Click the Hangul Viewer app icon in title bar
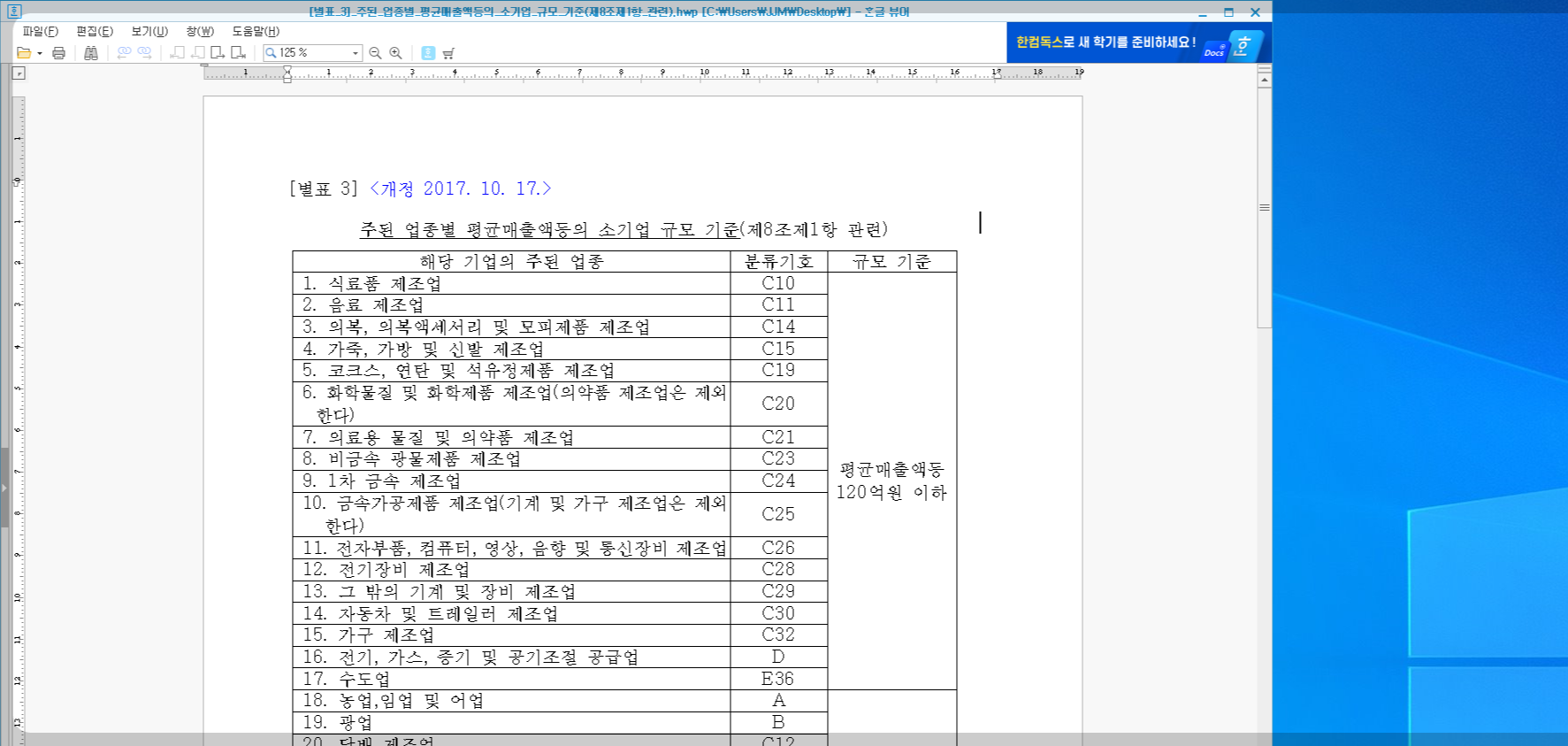Screen dimensions: 1568x746 coord(14,12)
